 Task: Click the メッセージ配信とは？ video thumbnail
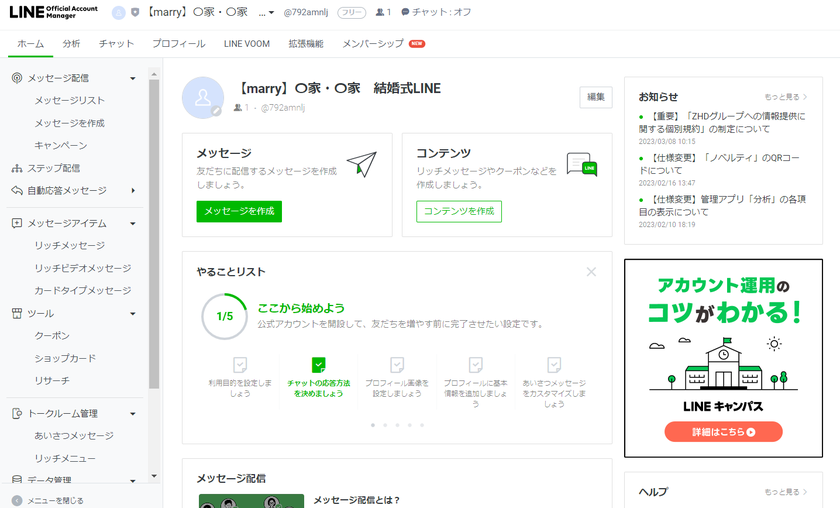[x=251, y=501]
